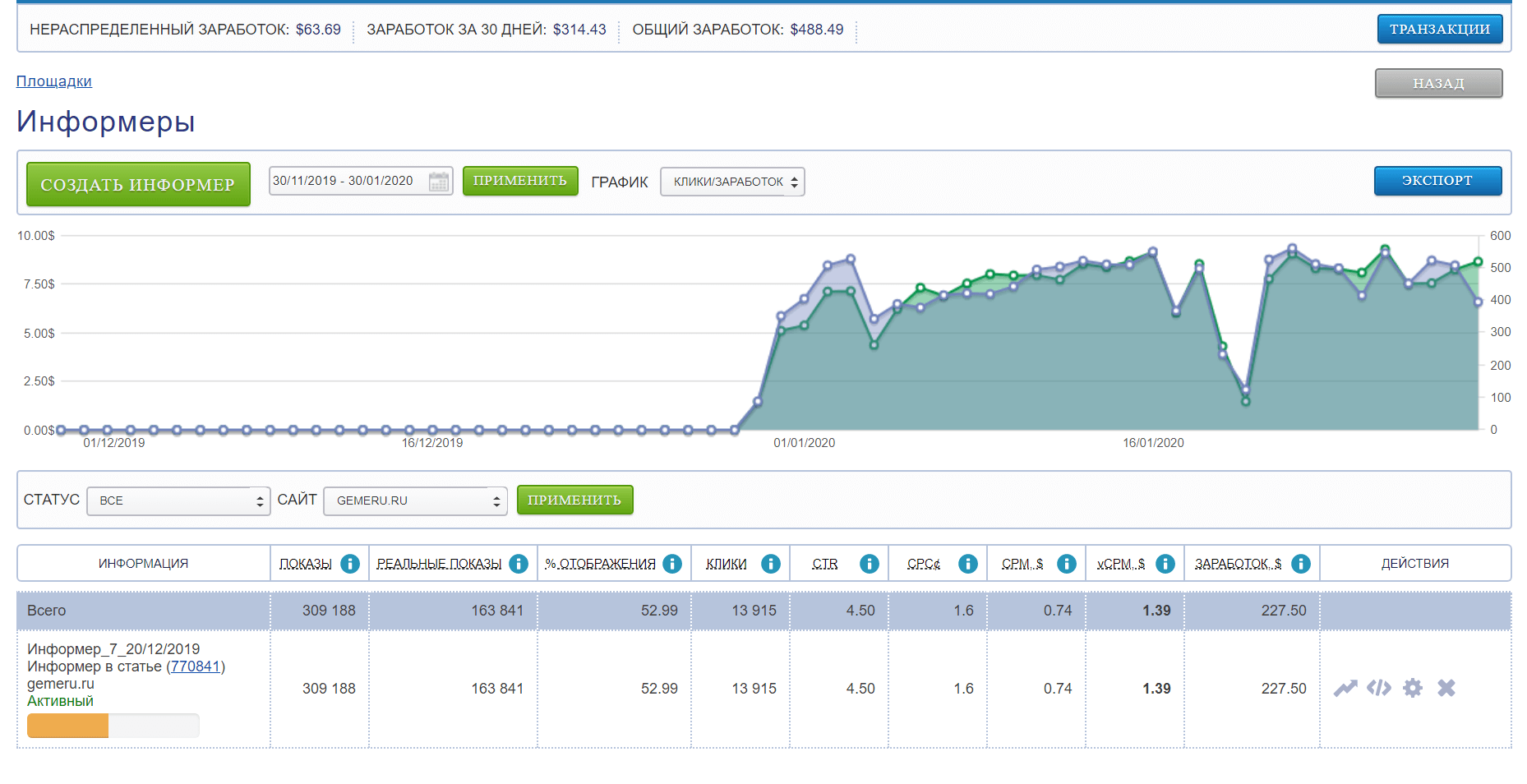Screen dimensions: 1527x784
Task: Show info tooltip for Заработок column
Action: tap(1300, 564)
